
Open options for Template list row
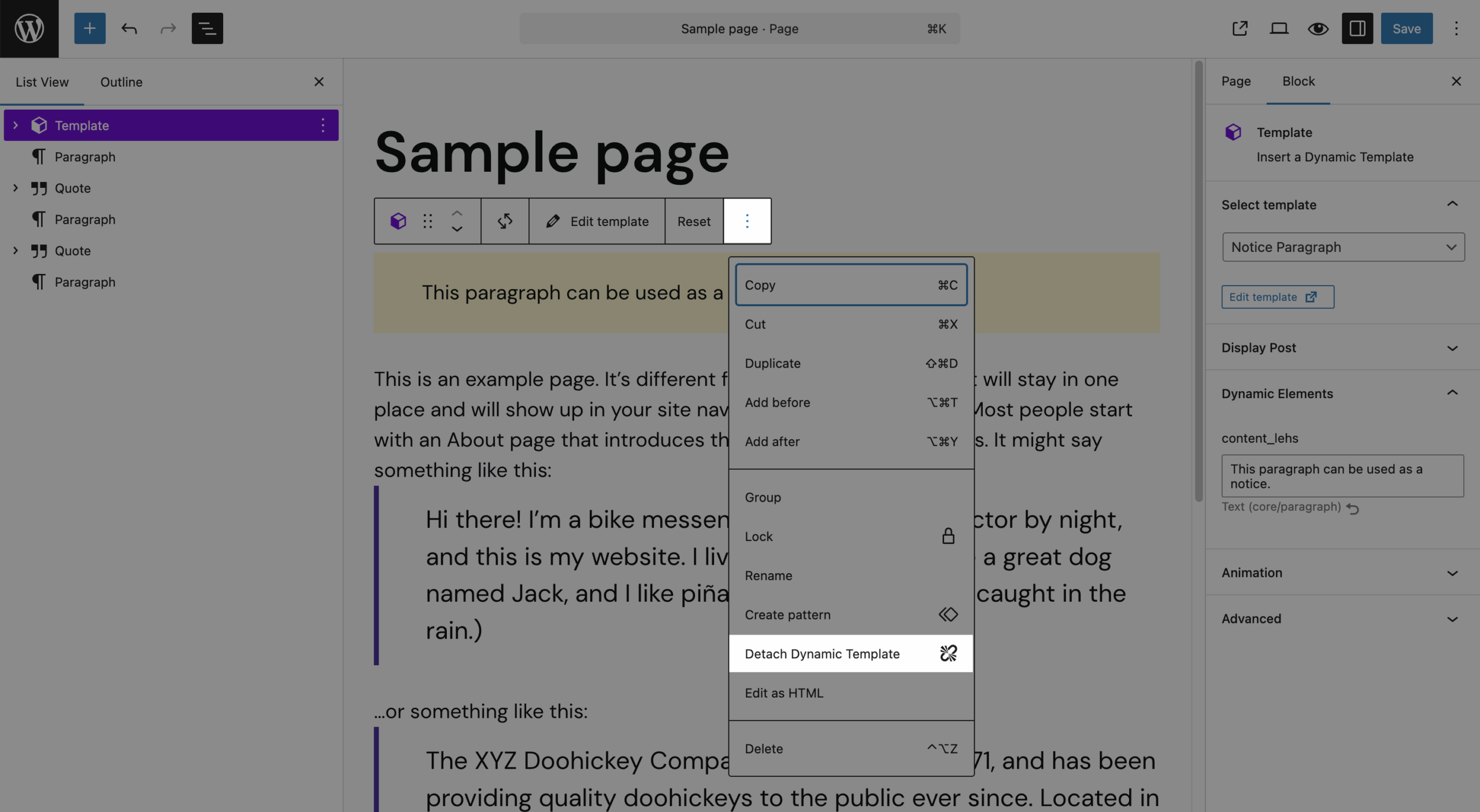pyautogui.click(x=323, y=125)
